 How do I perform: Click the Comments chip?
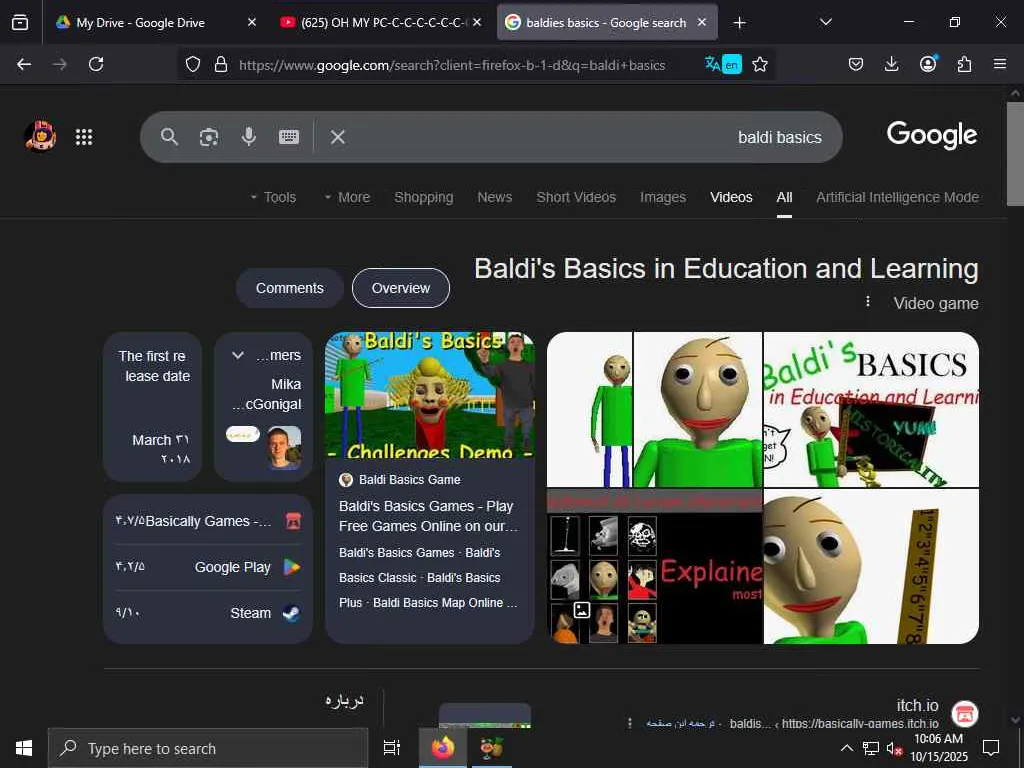(289, 288)
